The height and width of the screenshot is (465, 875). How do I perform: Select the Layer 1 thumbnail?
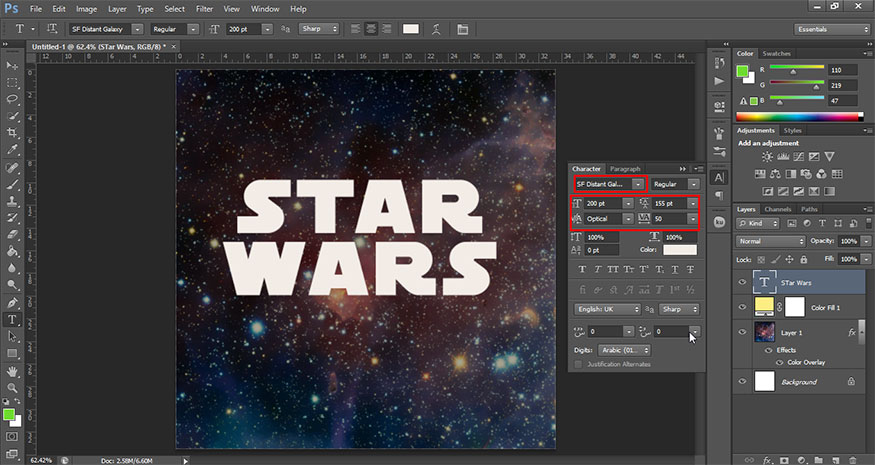[x=764, y=332]
